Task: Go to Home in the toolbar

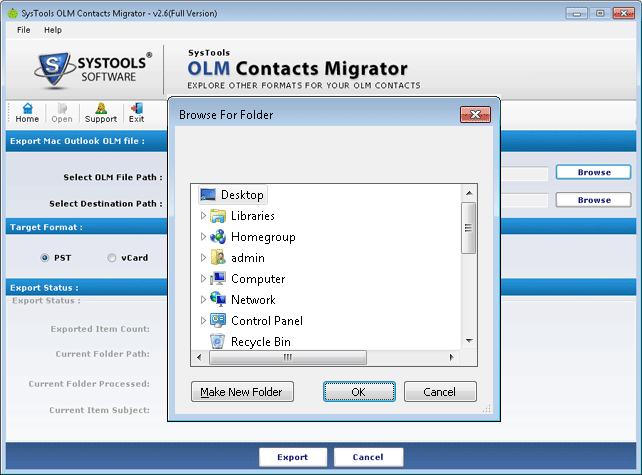Action: tap(27, 113)
